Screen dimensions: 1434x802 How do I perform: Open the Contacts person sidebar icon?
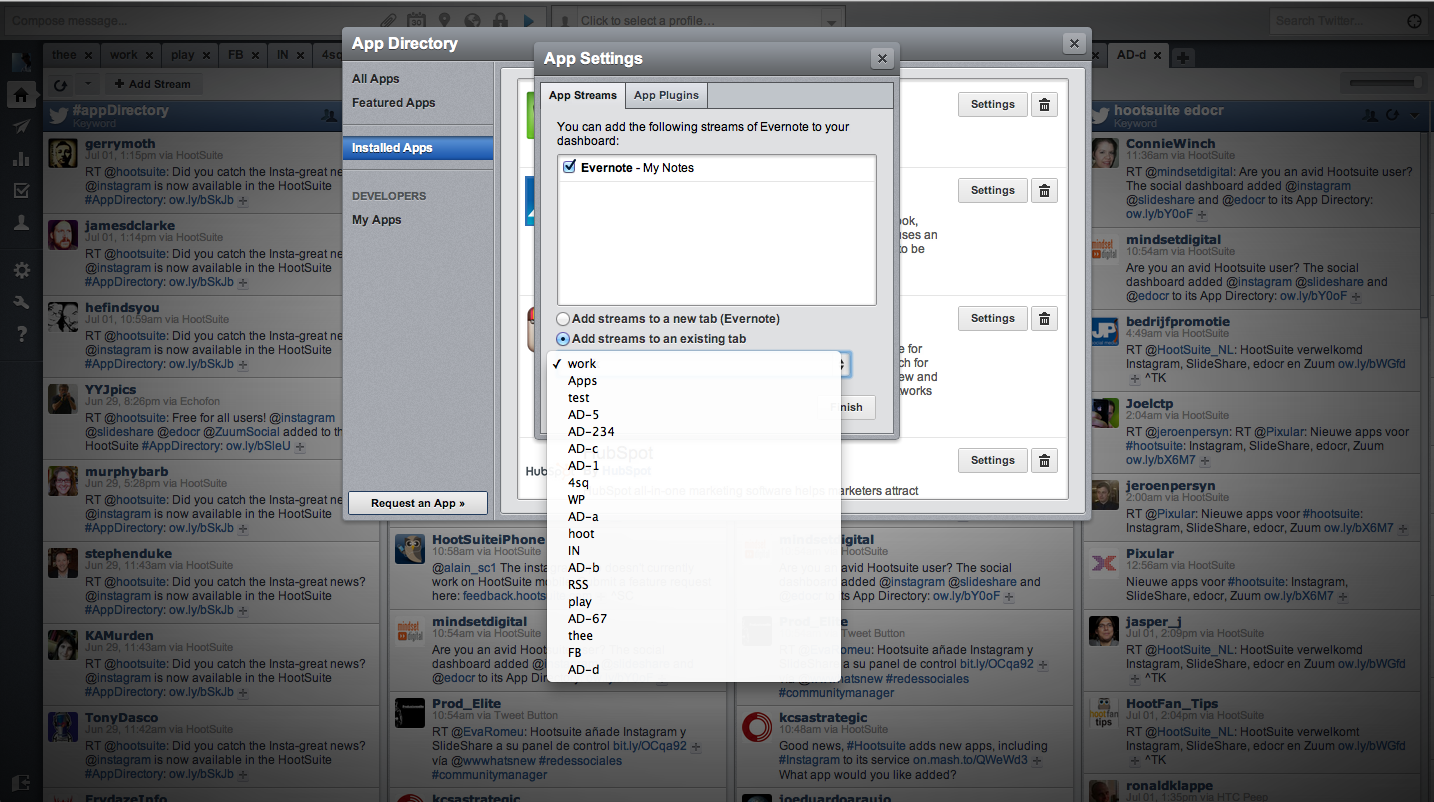(21, 222)
